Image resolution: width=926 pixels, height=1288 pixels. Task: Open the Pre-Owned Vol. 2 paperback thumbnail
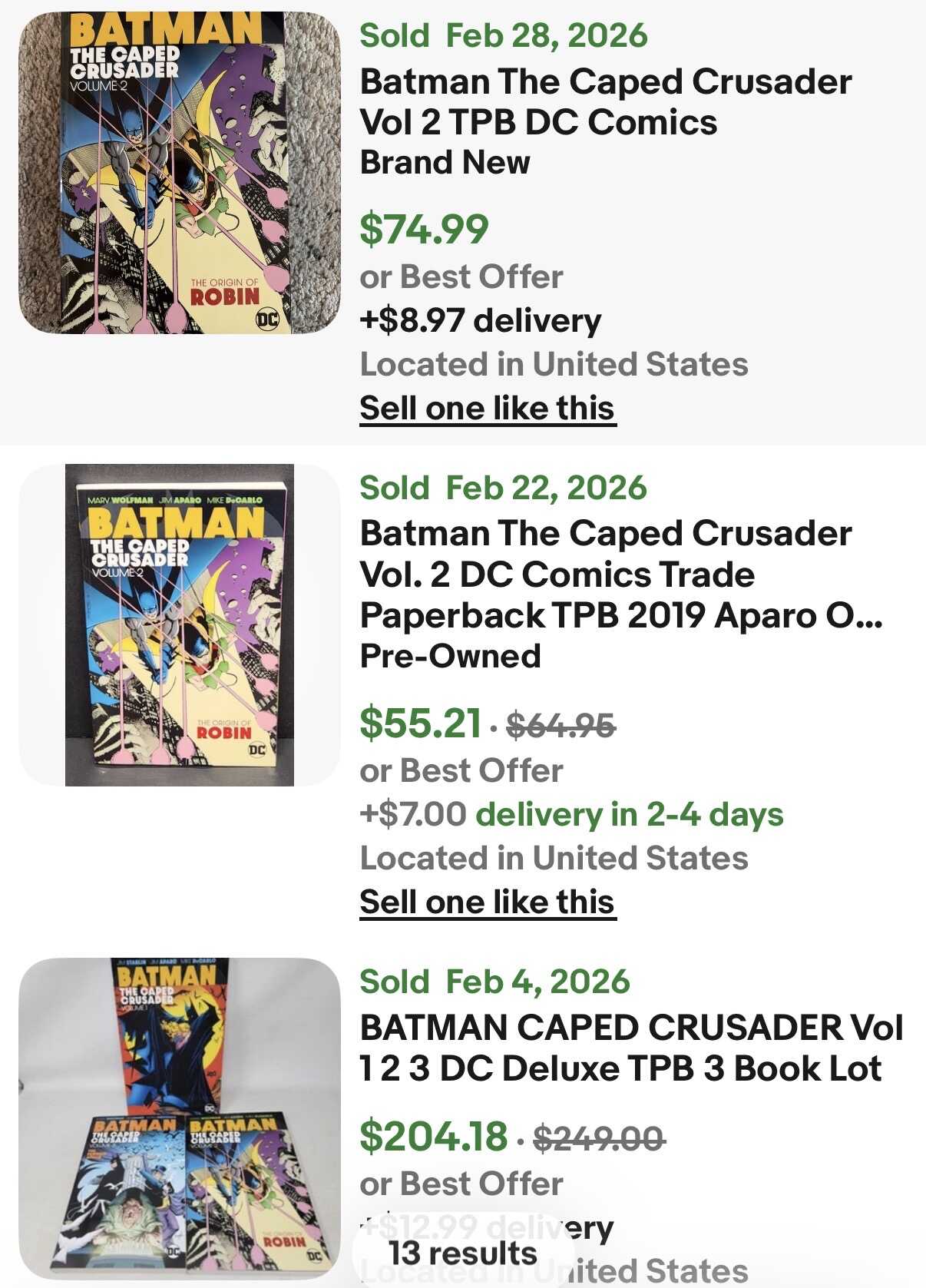[179, 624]
